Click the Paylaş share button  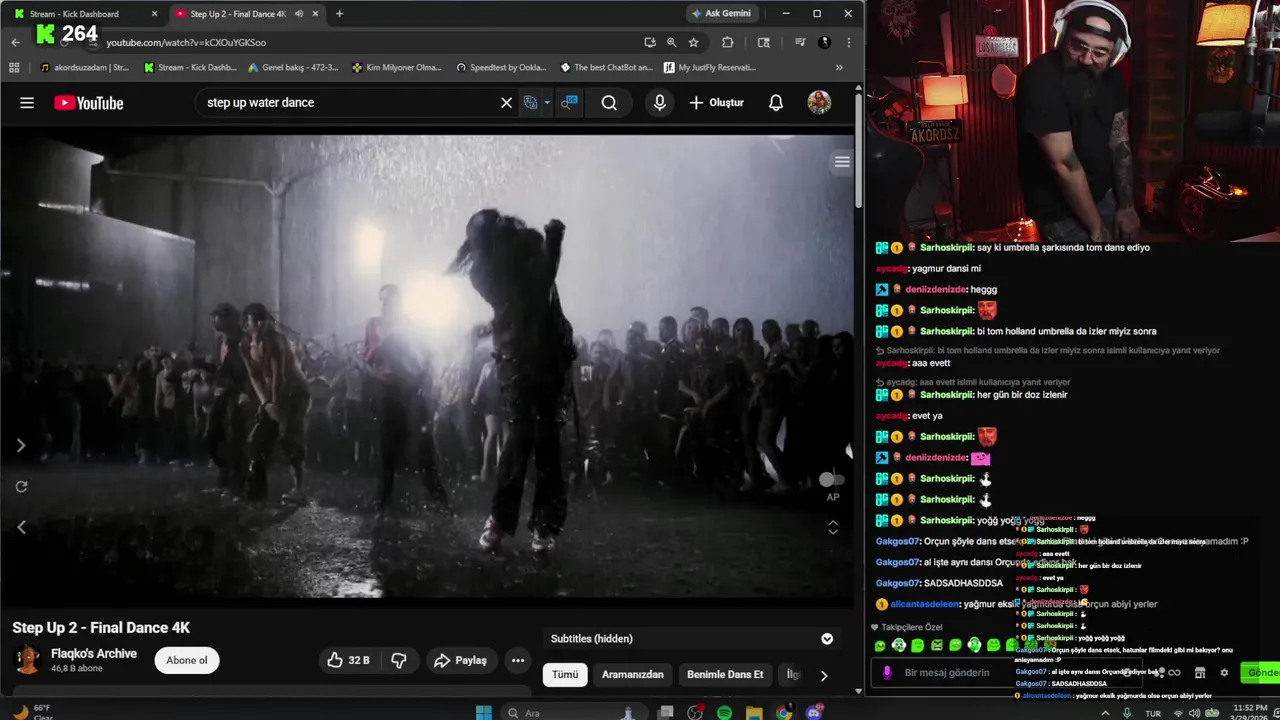pos(461,660)
